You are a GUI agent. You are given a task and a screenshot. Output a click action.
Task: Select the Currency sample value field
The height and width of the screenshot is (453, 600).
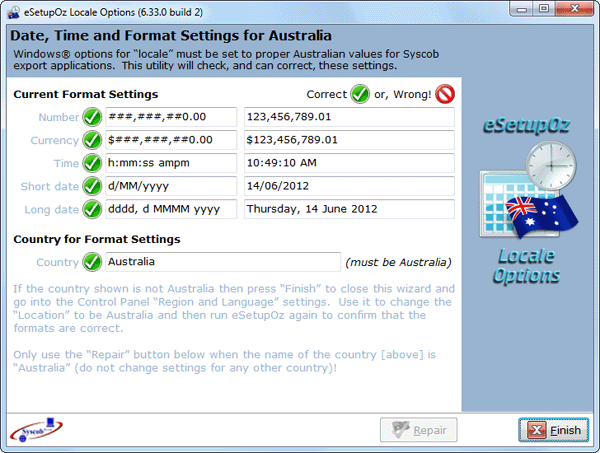(348, 140)
